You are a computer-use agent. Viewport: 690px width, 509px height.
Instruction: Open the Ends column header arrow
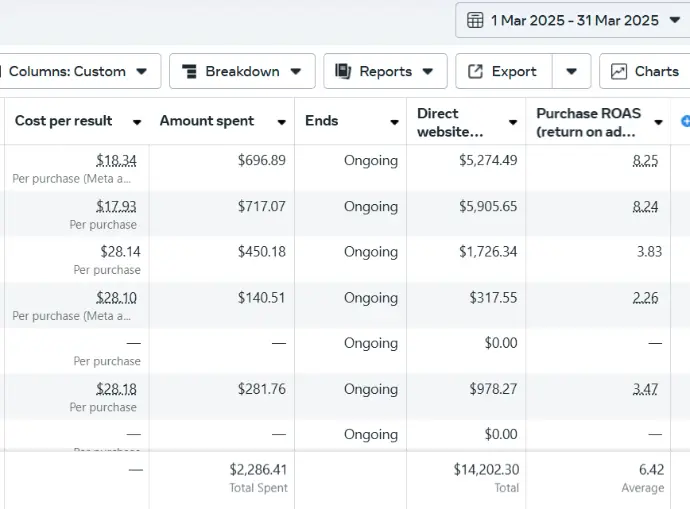(x=394, y=122)
